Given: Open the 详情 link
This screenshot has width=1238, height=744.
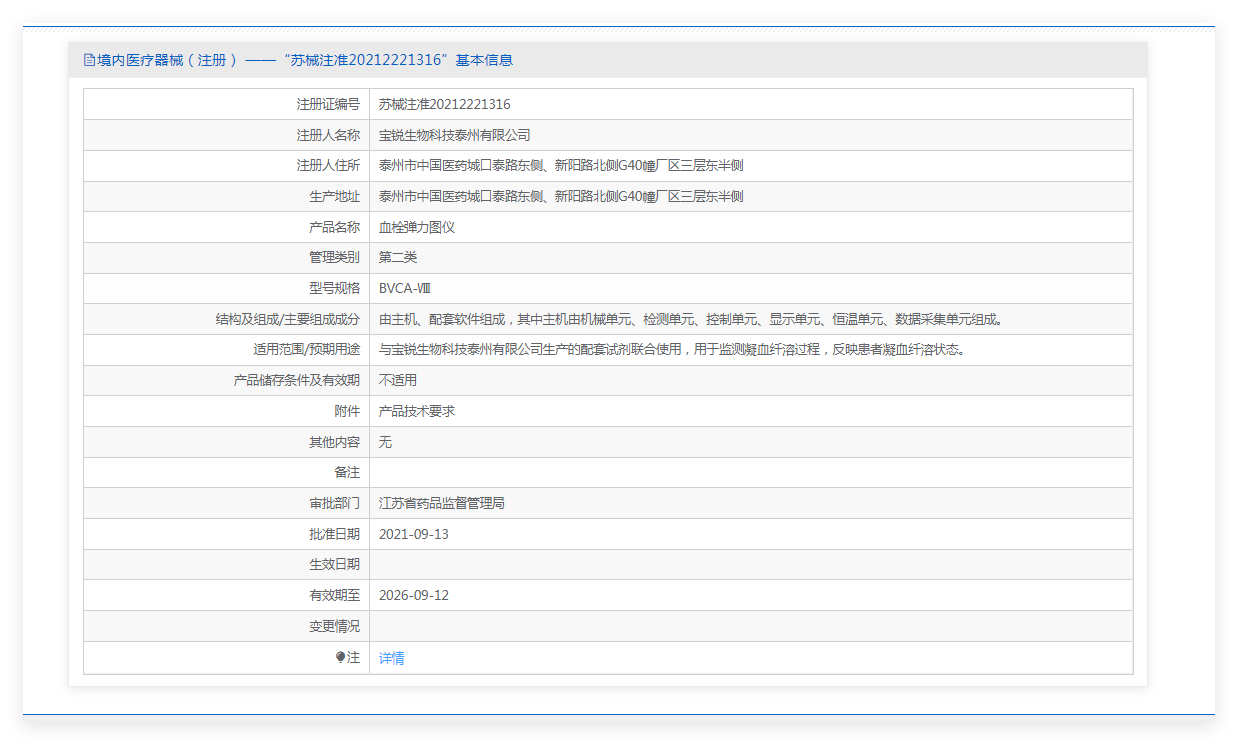Looking at the screenshot, I should [x=392, y=658].
